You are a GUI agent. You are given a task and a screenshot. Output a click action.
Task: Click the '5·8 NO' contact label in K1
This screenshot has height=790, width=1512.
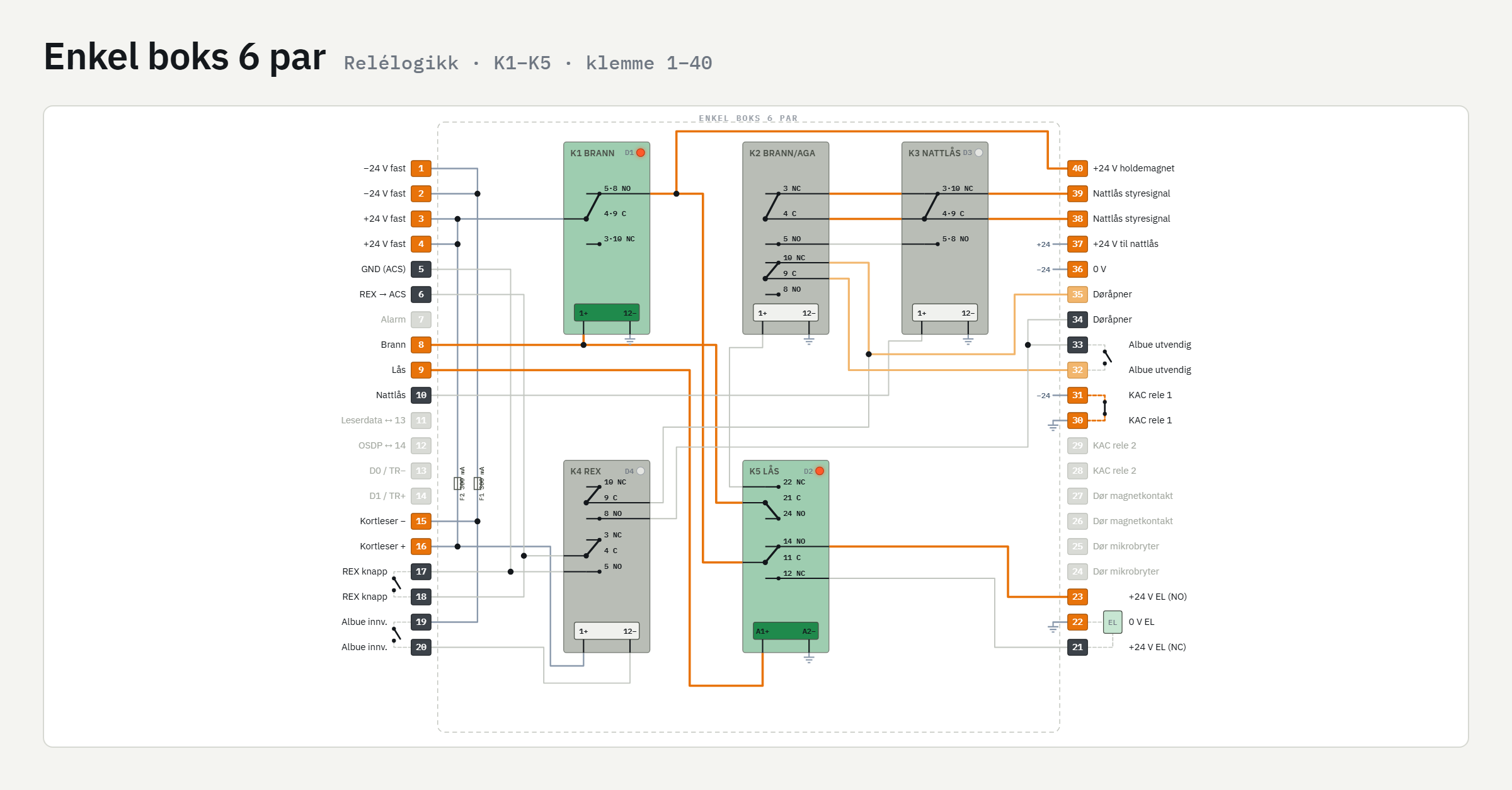[617, 188]
